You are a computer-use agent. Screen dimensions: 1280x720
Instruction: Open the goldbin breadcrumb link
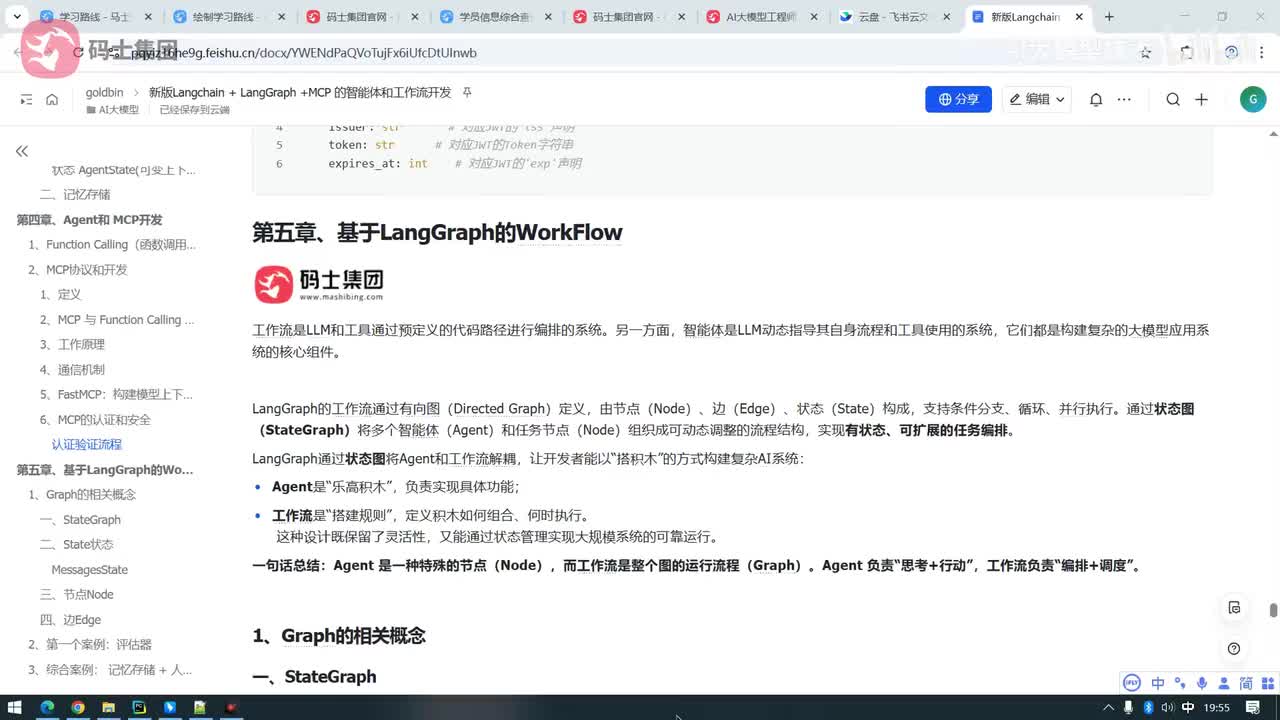coord(104,92)
